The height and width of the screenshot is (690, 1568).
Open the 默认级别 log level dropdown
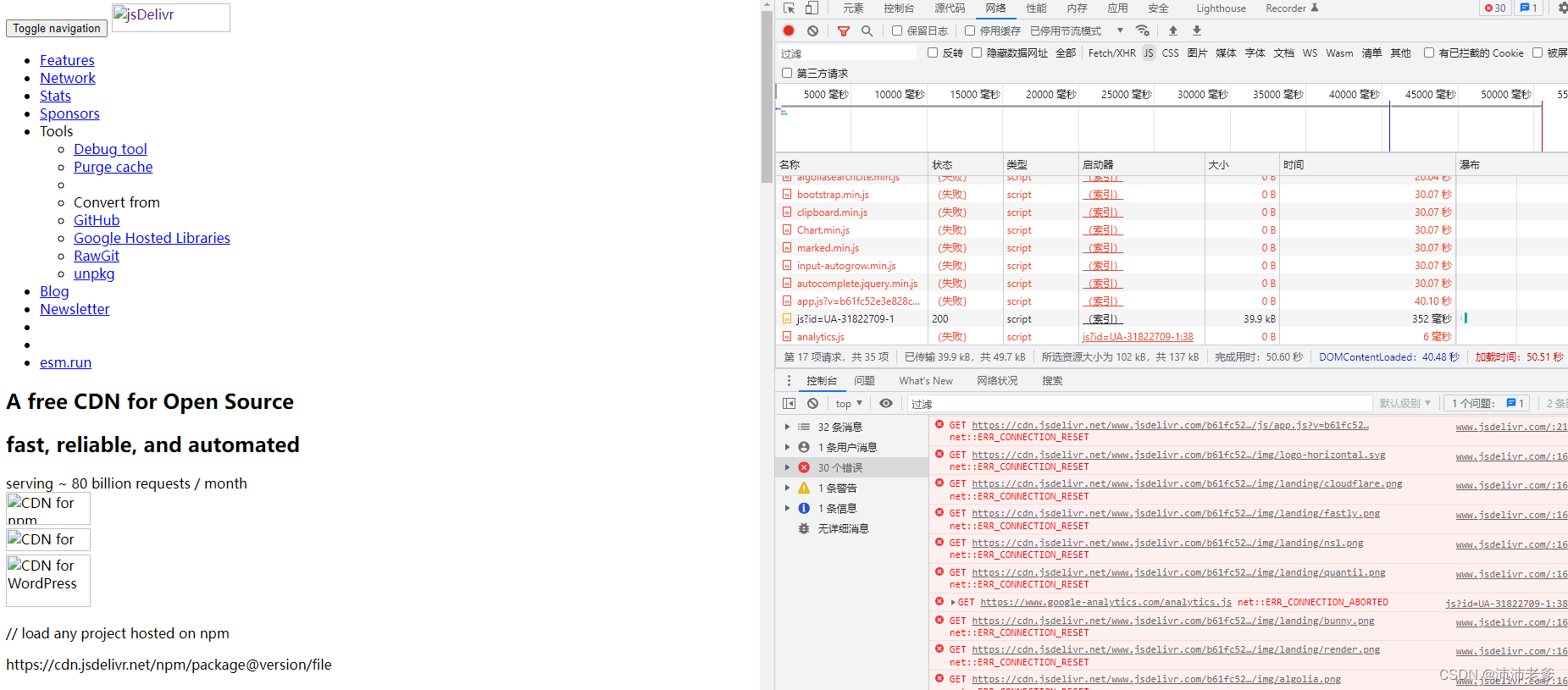[1405, 404]
